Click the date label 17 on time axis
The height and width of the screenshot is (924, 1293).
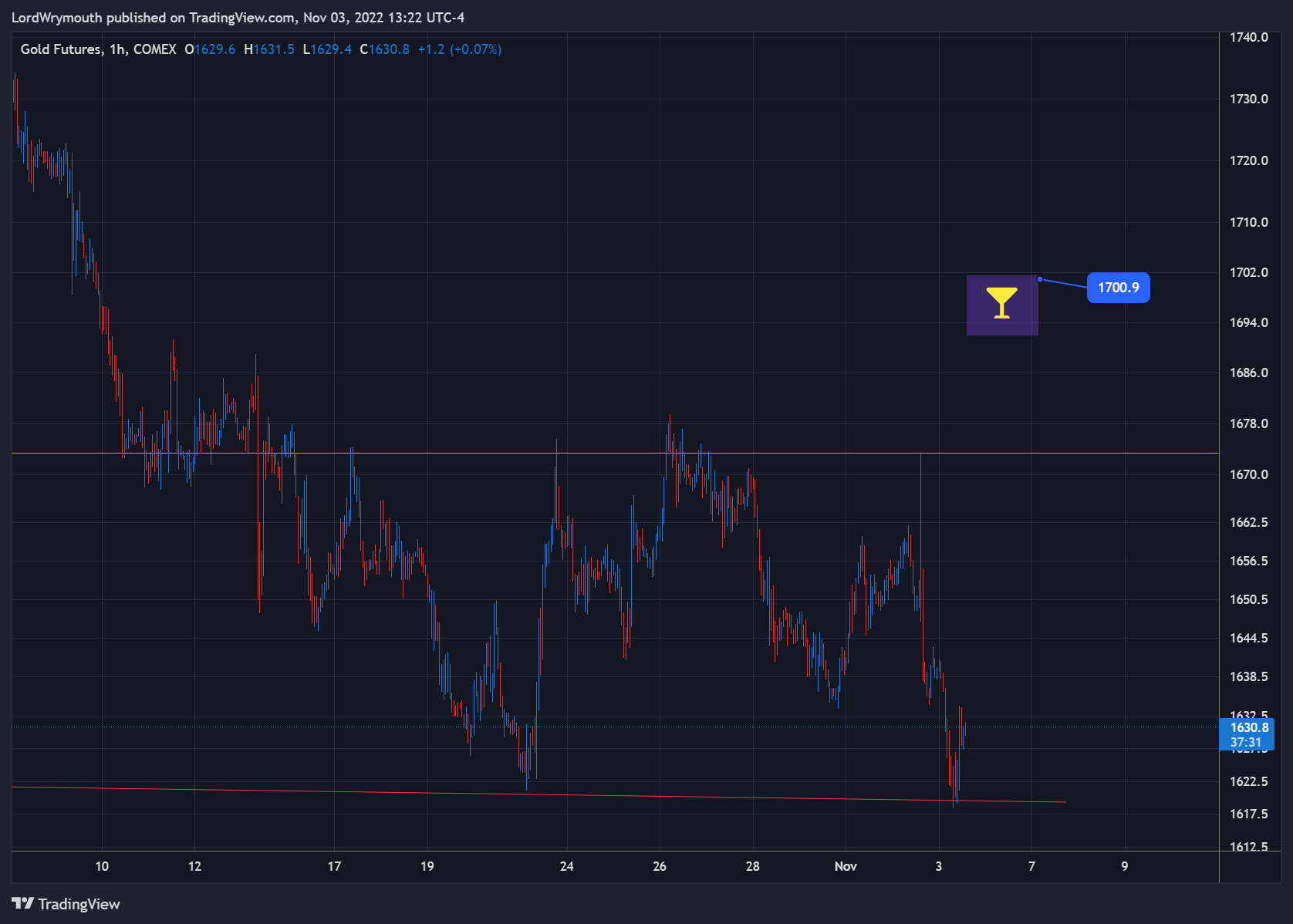click(x=334, y=866)
